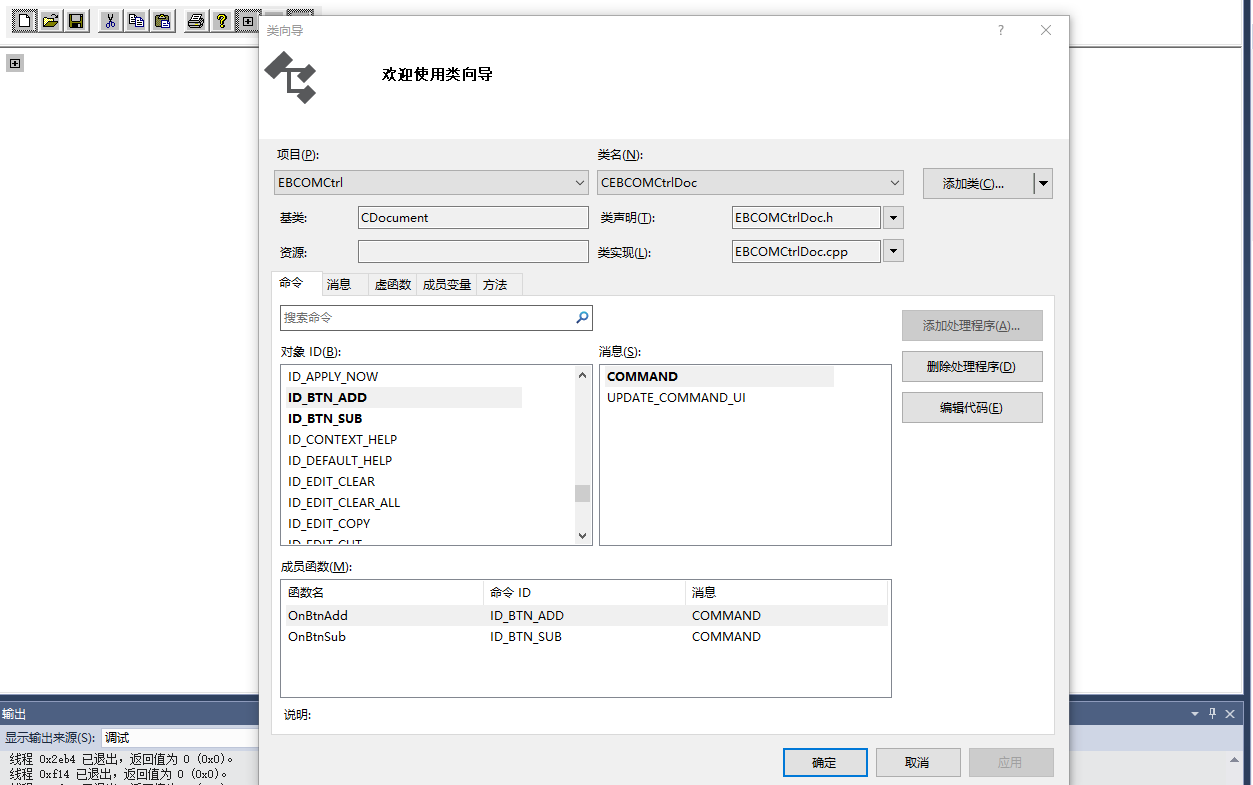Screen dimensions: 1253x785
Task: Switch to the 虚函数 tab
Action: click(x=392, y=284)
